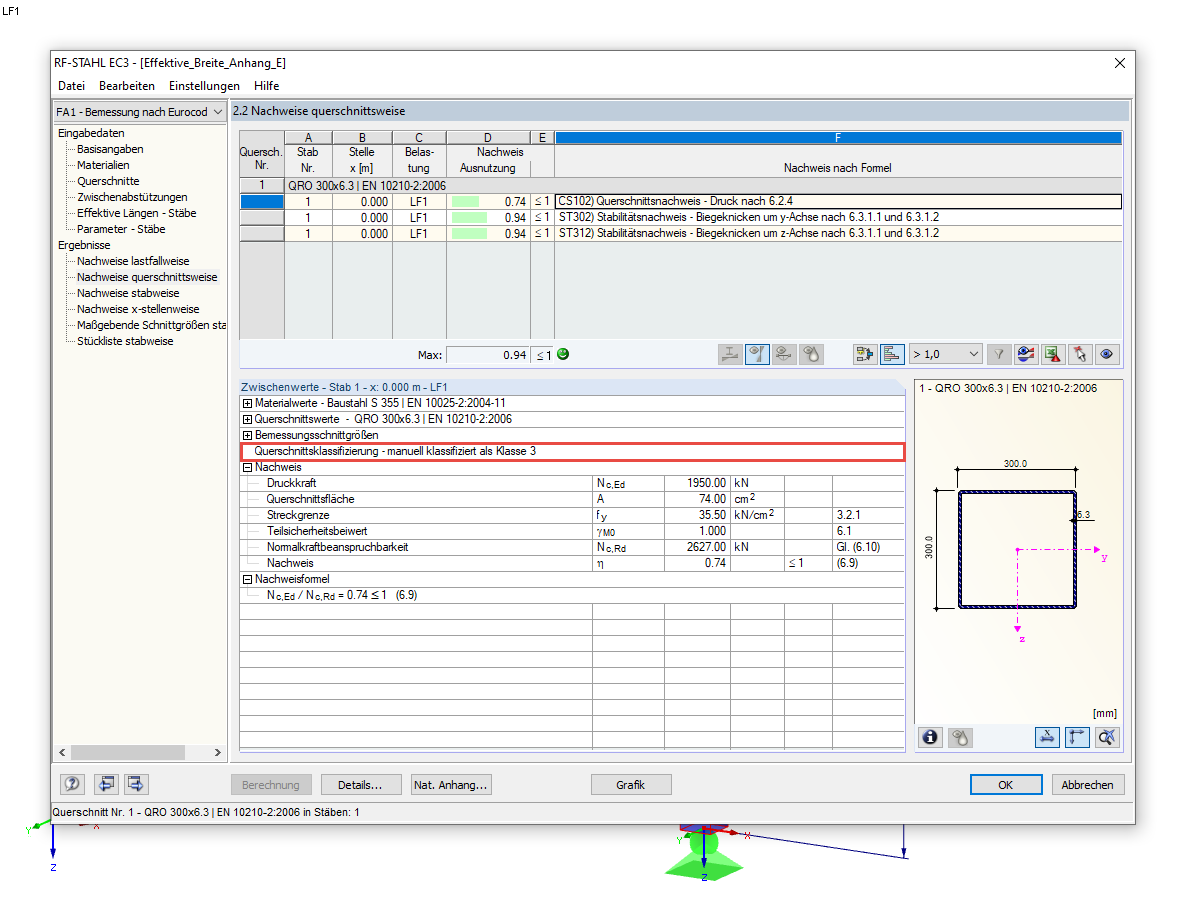
Task: Expand the Querschnittswerte section
Action: pos(248,419)
